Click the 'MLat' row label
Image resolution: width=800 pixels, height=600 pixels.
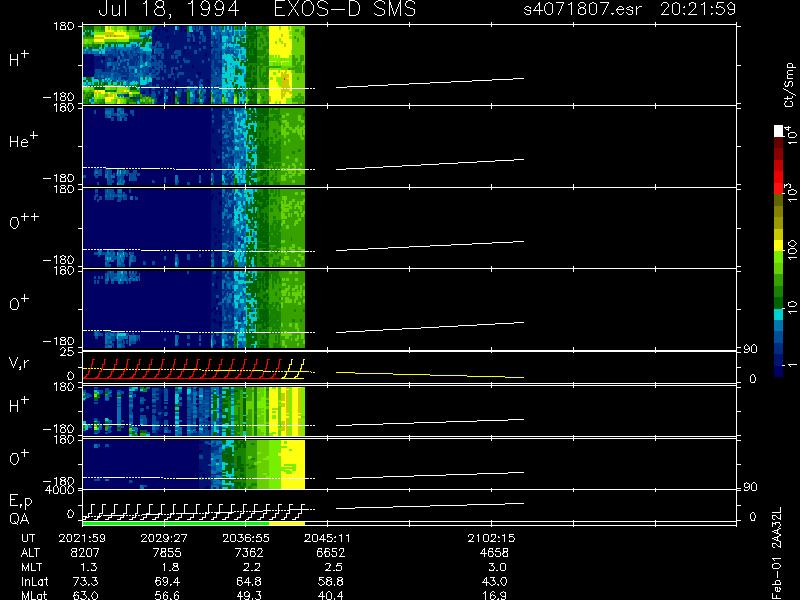(x=34, y=595)
